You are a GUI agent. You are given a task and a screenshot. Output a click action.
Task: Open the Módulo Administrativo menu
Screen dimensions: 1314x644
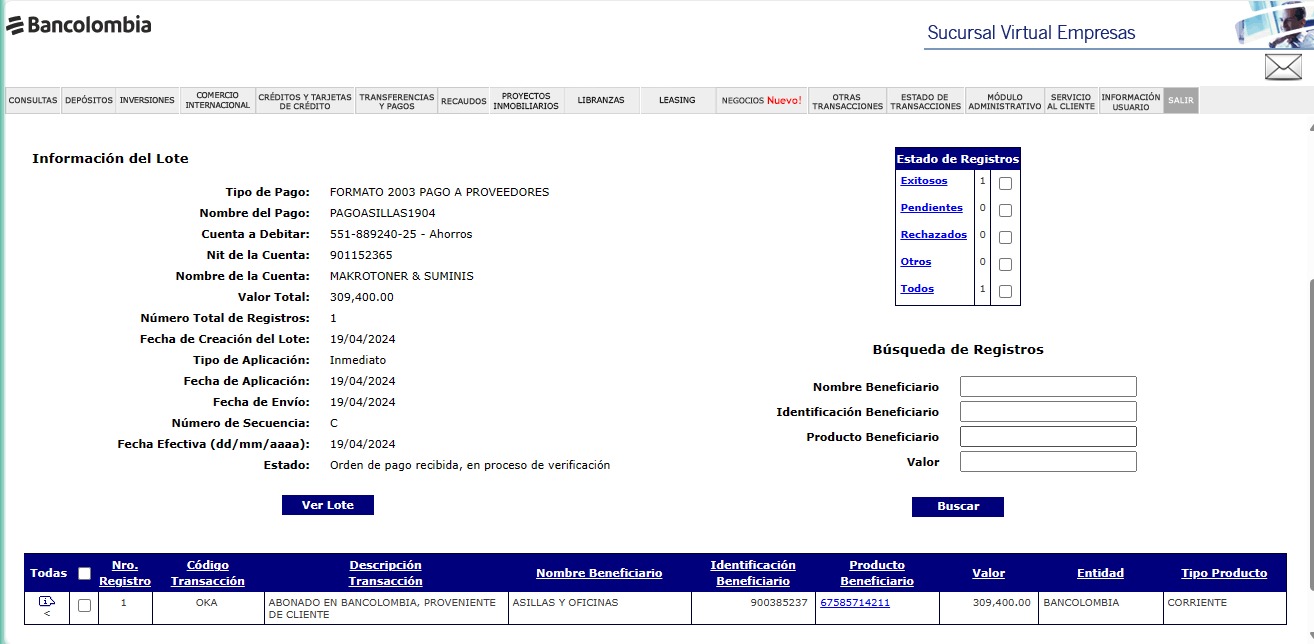1004,101
